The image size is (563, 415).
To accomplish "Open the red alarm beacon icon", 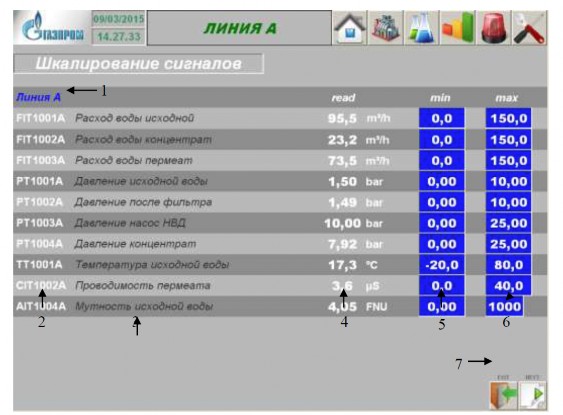I will tap(493, 28).
